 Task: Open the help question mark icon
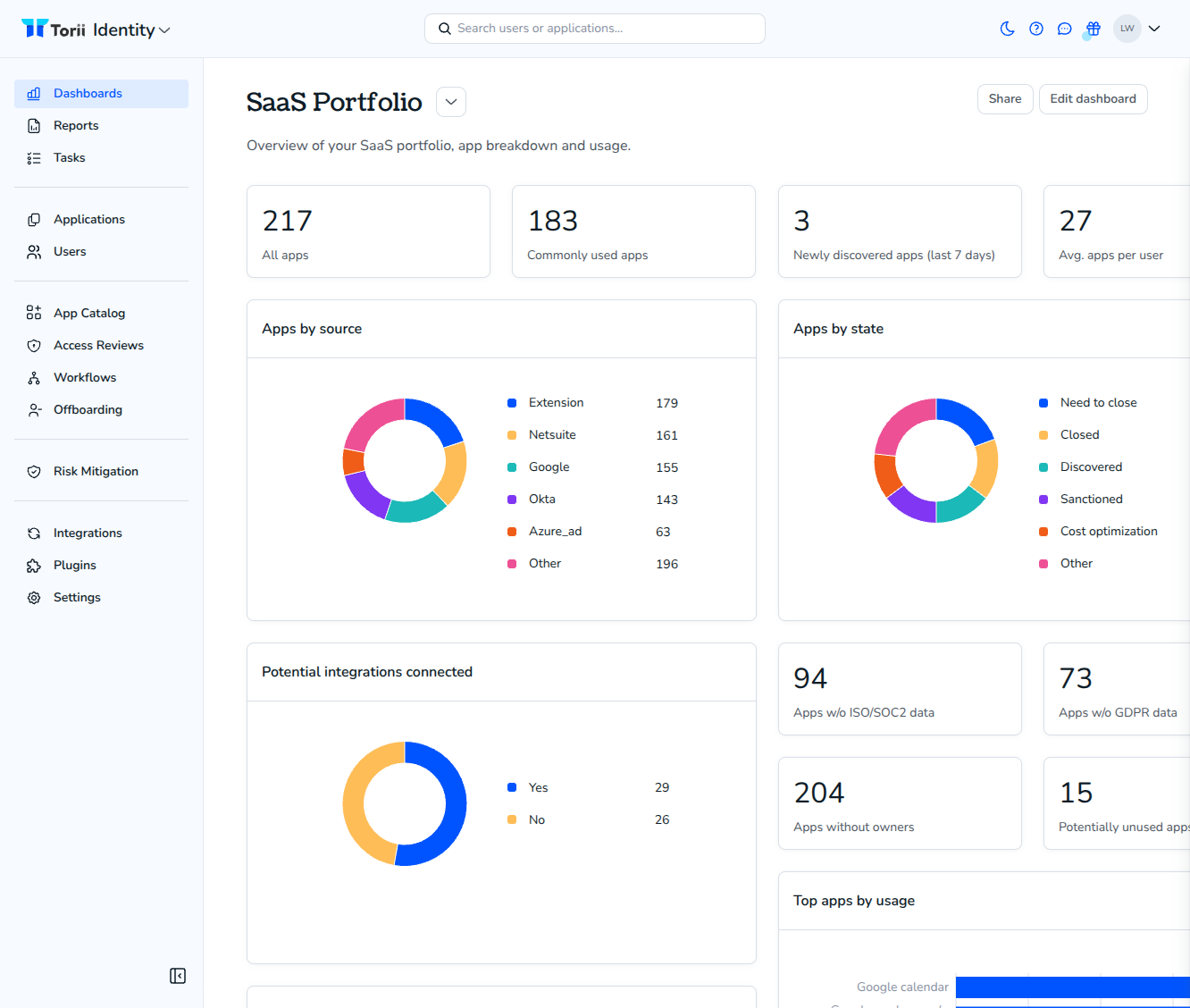coord(1036,29)
